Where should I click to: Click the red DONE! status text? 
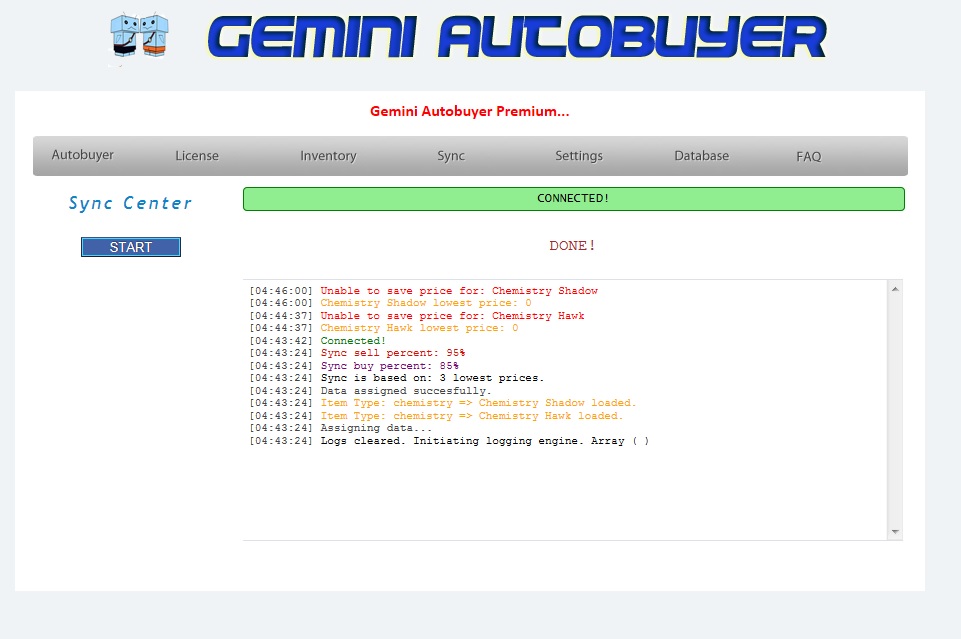click(573, 246)
